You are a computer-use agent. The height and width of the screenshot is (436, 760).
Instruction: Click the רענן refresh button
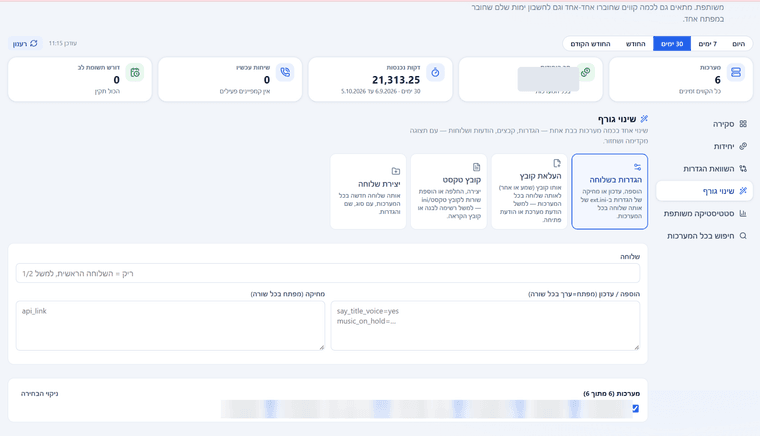[25, 44]
